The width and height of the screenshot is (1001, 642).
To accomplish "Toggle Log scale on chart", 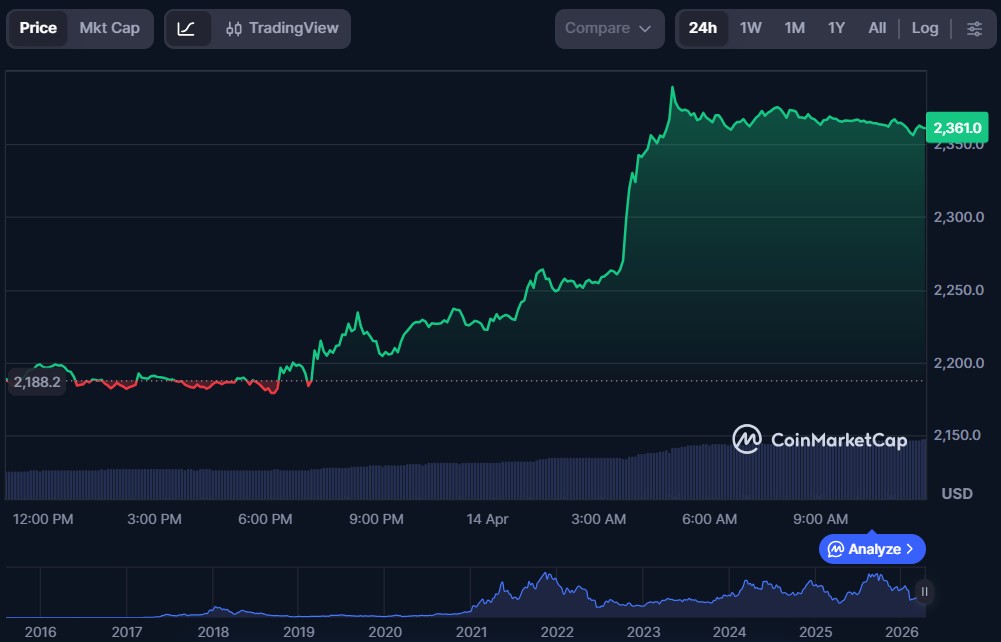I will pyautogui.click(x=925, y=28).
